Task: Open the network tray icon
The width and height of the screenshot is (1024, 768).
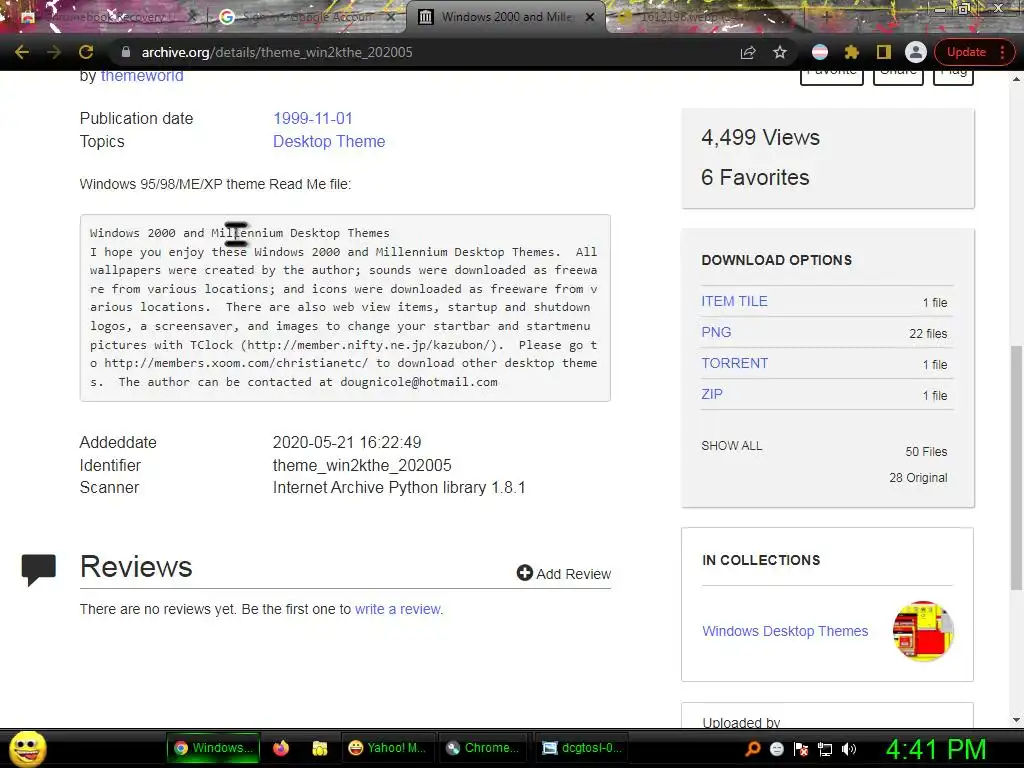Action: (x=825, y=748)
